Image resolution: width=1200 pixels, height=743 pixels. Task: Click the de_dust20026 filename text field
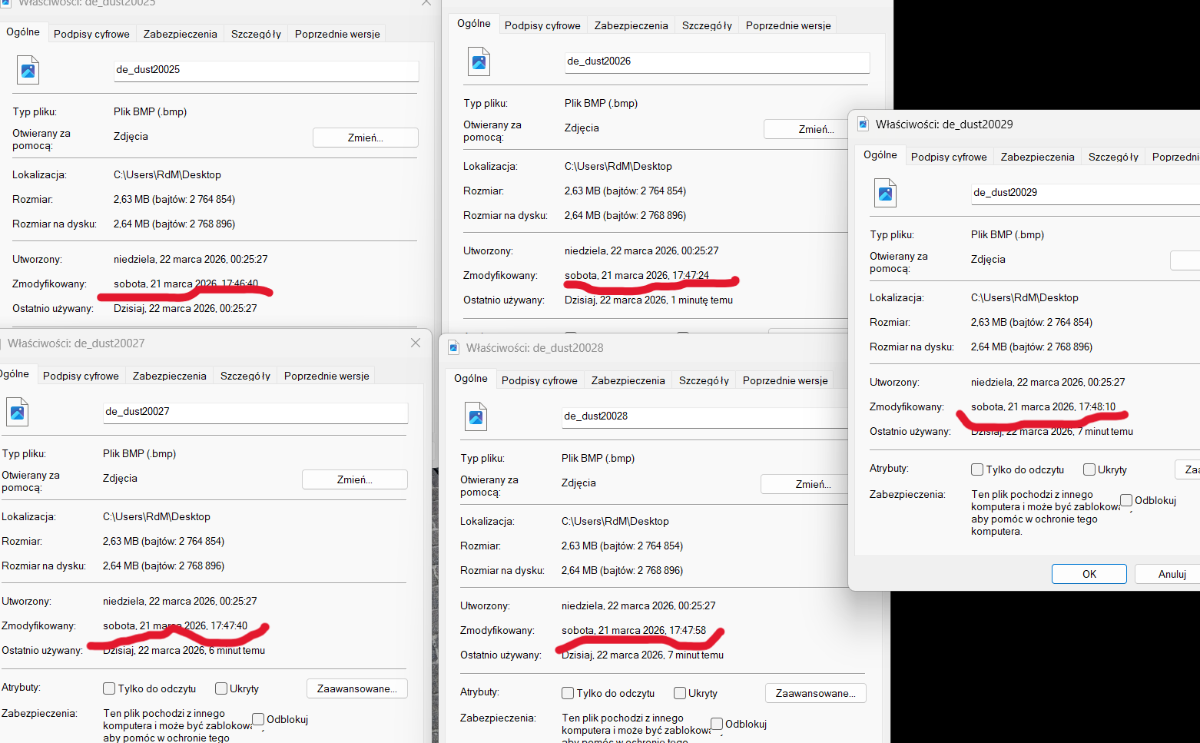pos(716,62)
